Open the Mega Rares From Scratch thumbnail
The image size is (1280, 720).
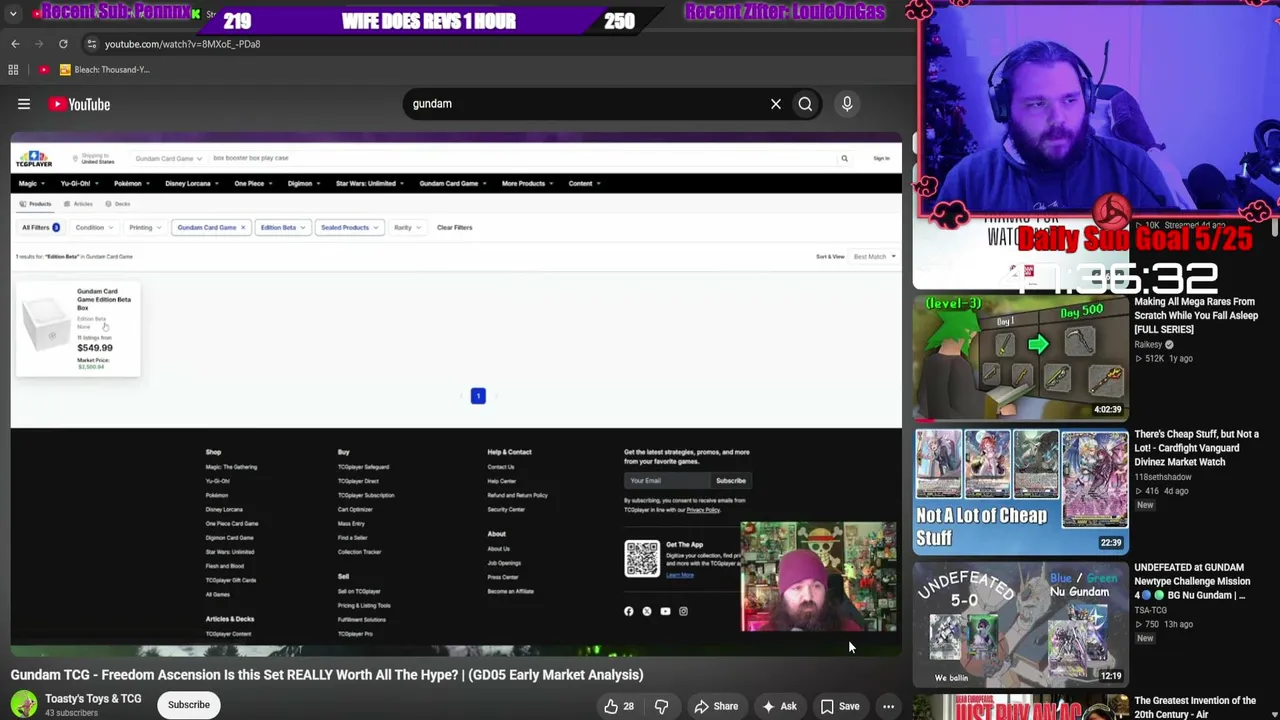coord(1021,356)
